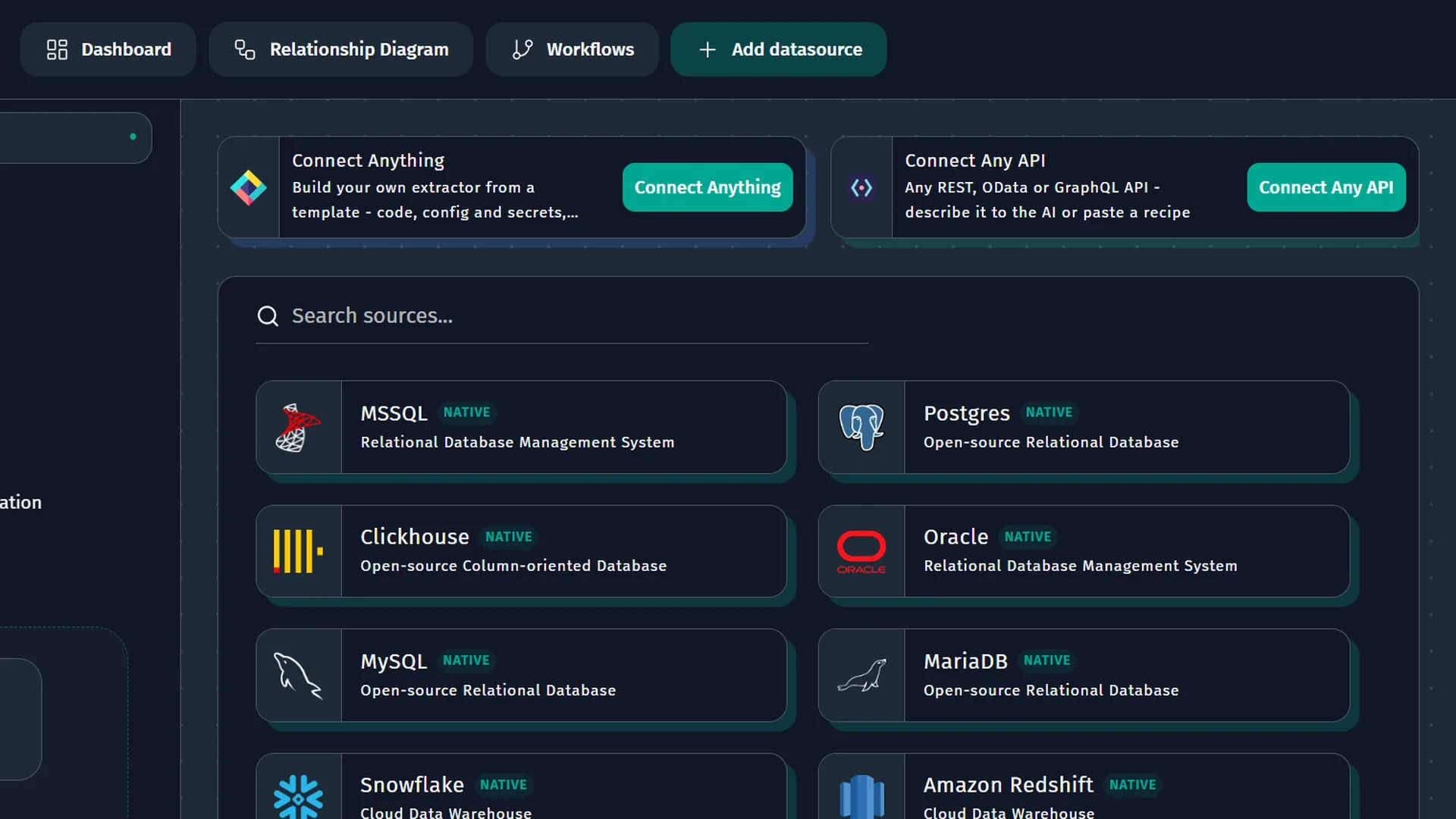Click the Relationship Diagram icon
The width and height of the screenshot is (1456, 819).
pyautogui.click(x=244, y=49)
